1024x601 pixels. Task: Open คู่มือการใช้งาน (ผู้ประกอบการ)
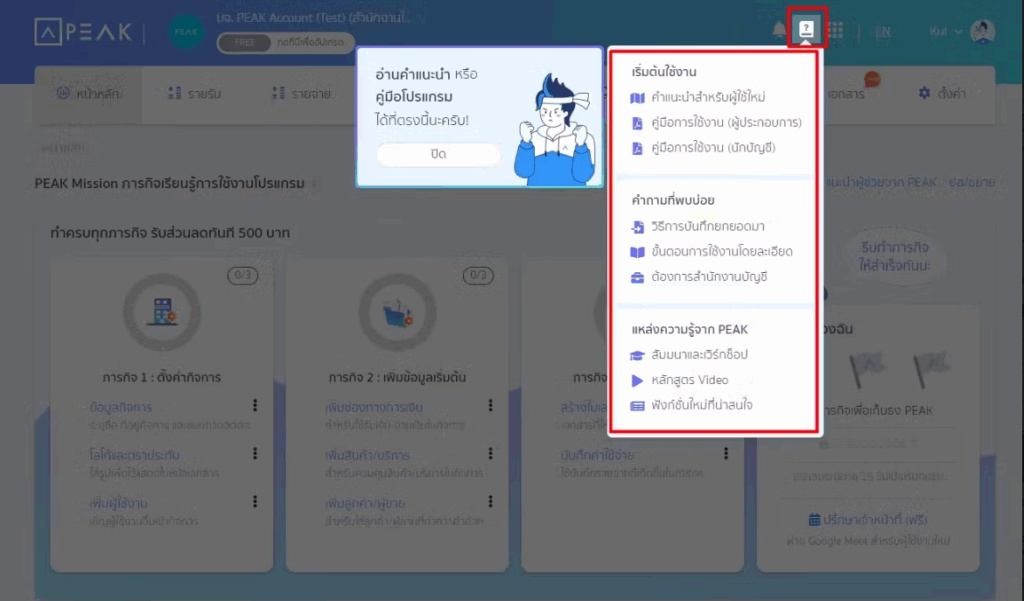(716, 123)
